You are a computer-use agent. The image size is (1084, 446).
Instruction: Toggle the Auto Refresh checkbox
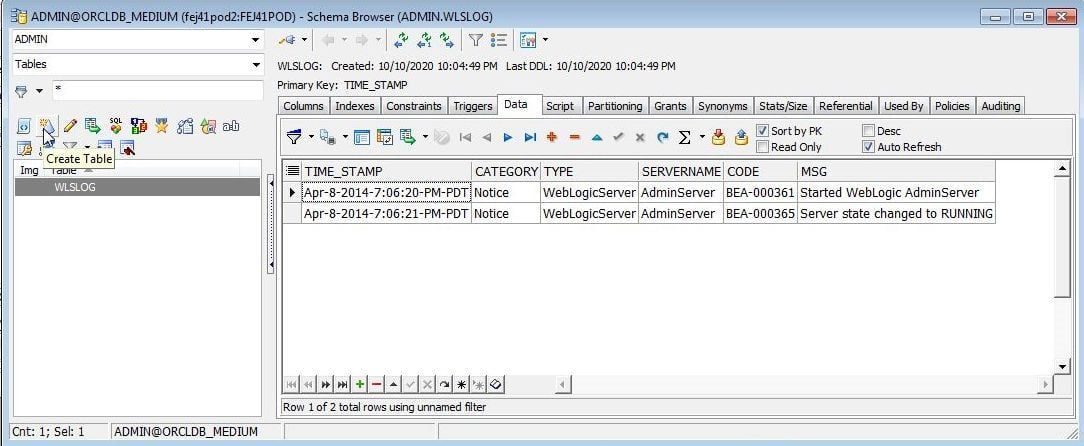click(x=868, y=147)
